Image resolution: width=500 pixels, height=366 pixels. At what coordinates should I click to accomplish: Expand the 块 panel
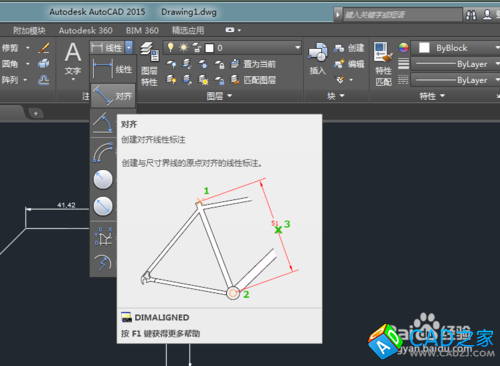335,96
